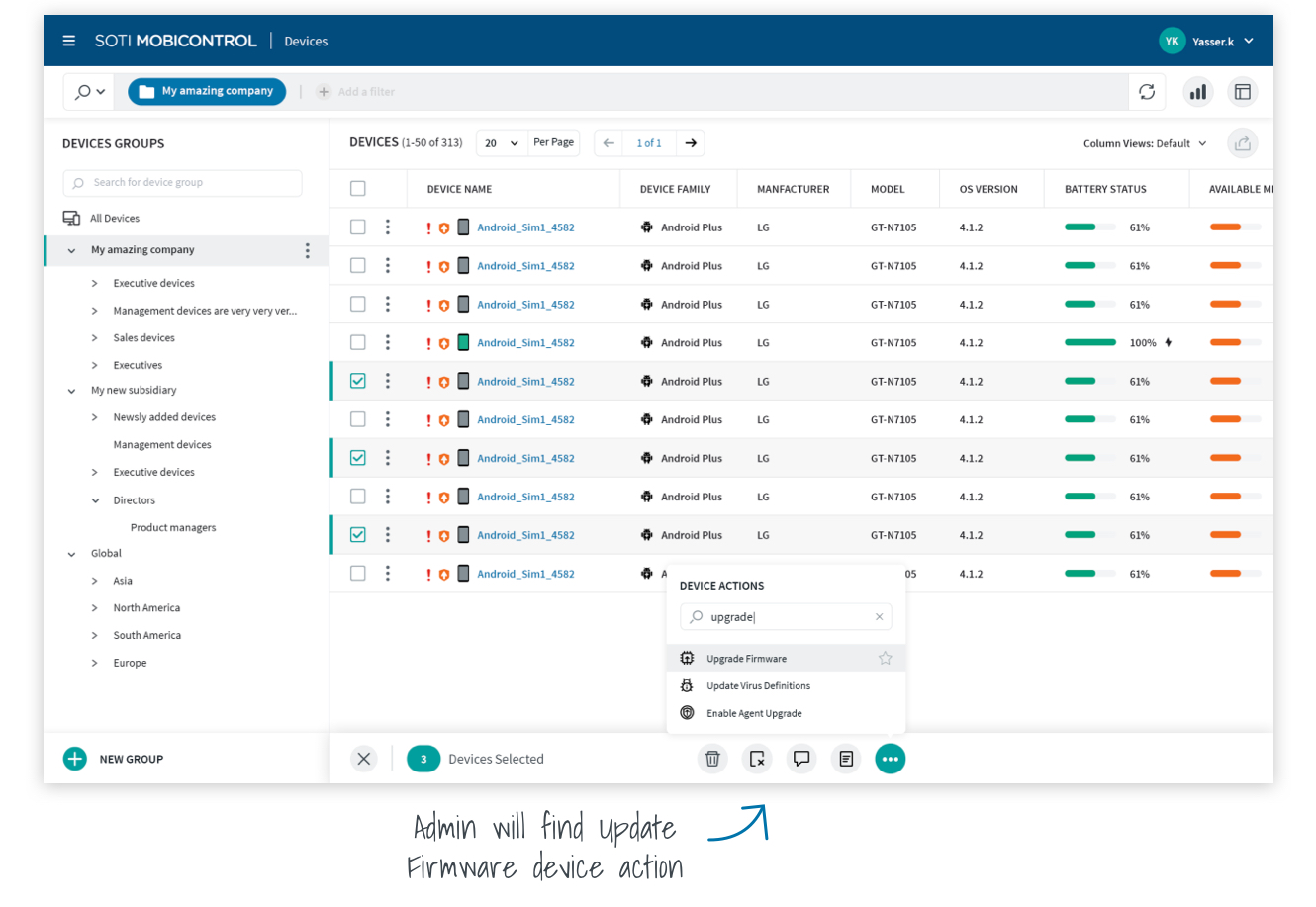Viewport: 1316px width, 907px height.
Task: Expand the Asia device group
Action: click(x=95, y=581)
